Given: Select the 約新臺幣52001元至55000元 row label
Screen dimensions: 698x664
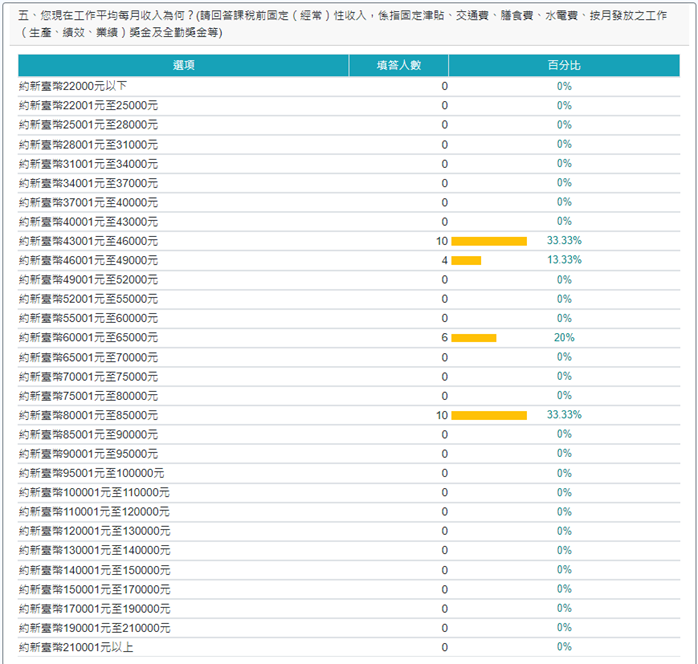Looking at the screenshot, I should (88, 299).
